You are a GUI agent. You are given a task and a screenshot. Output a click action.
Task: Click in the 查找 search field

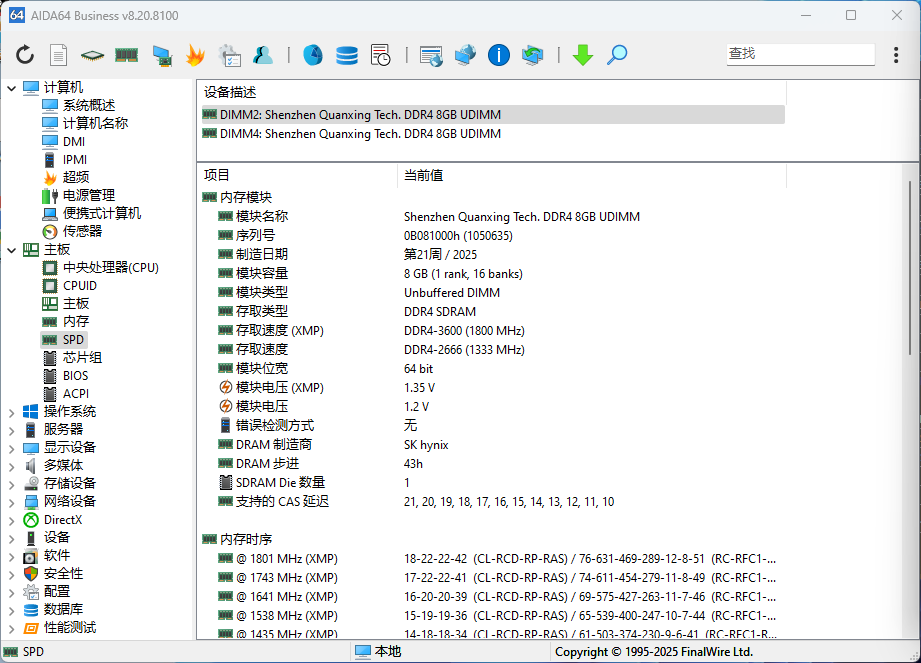point(801,54)
